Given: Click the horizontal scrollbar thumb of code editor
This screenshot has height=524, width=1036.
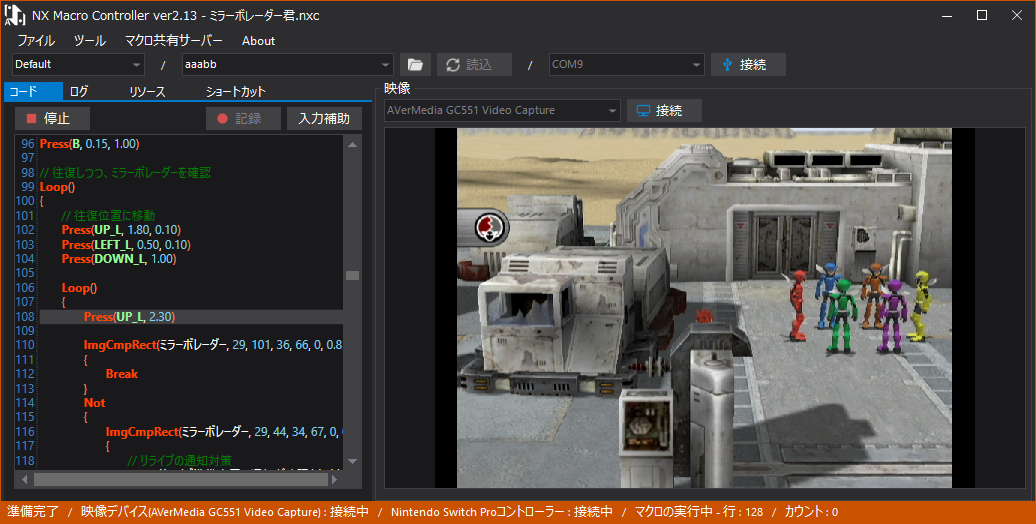Looking at the screenshot, I should click(180, 479).
